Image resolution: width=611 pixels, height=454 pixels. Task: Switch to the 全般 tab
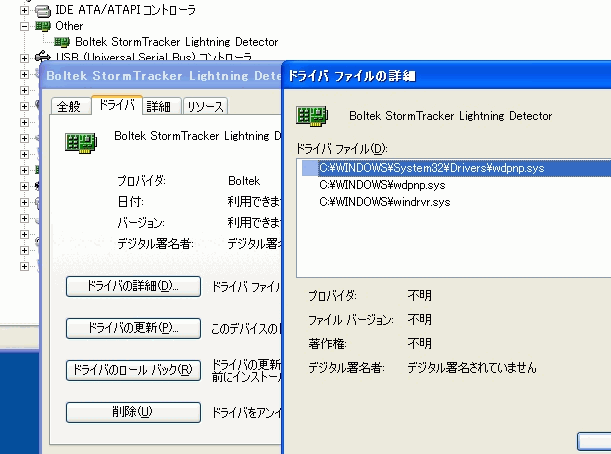point(69,106)
